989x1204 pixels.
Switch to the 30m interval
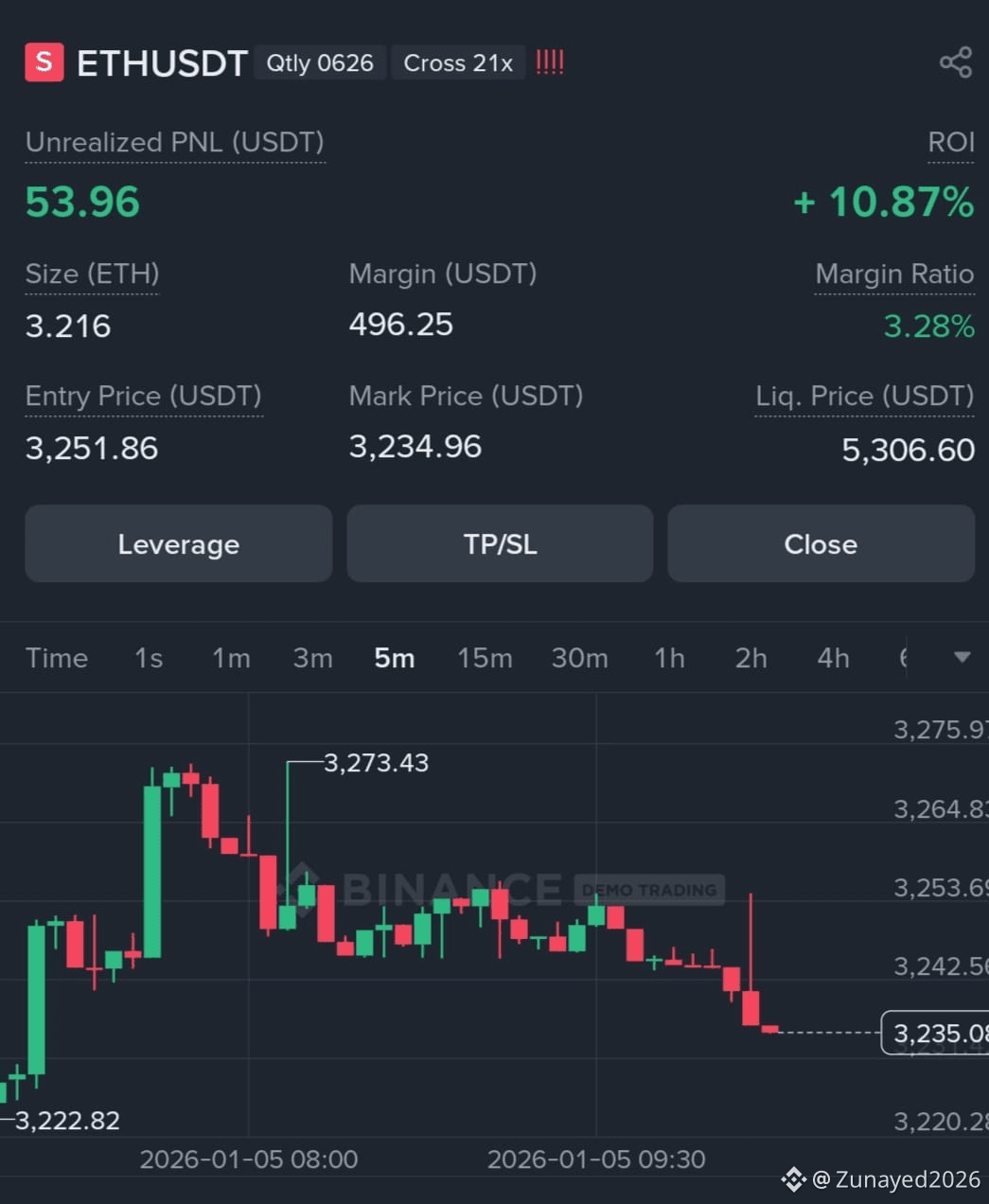pyautogui.click(x=580, y=658)
